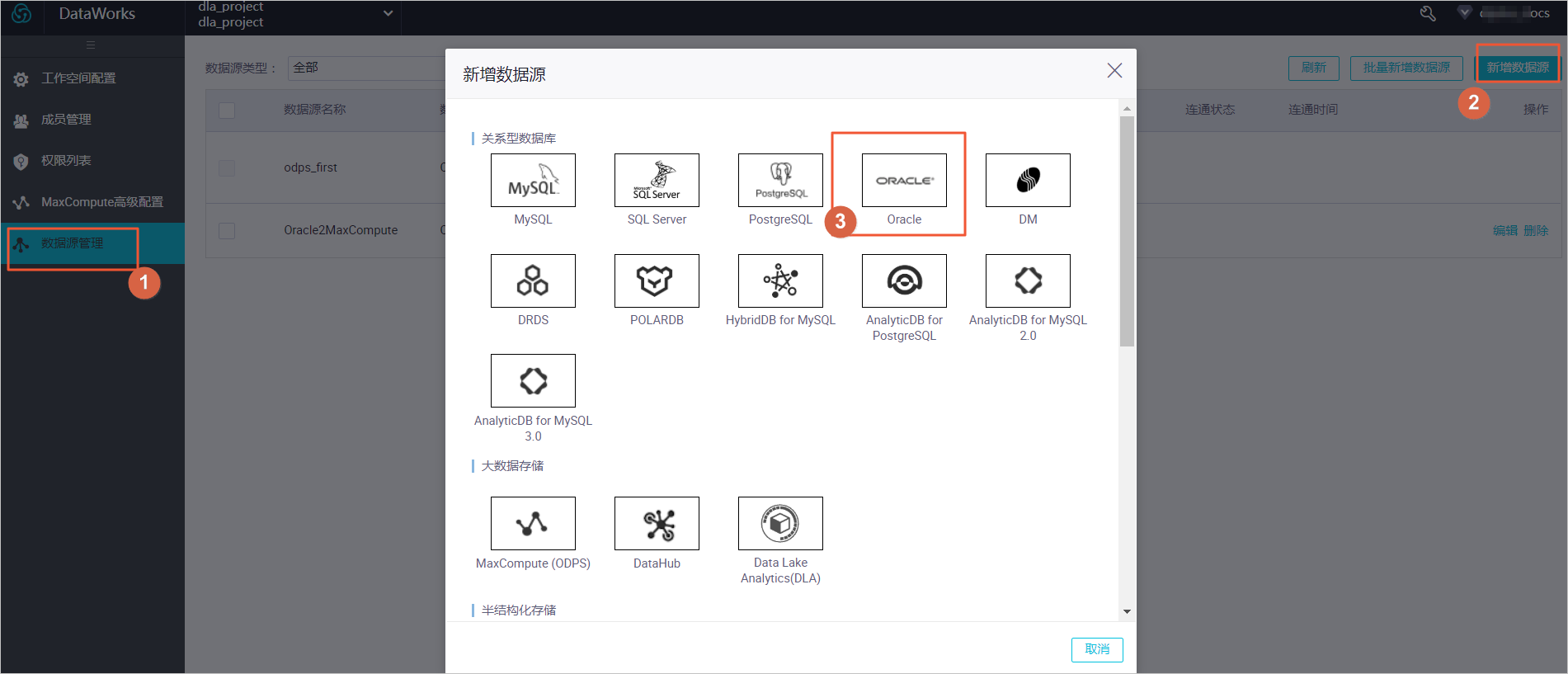This screenshot has height=674, width=1568.
Task: Click the 关系型数据库 section heading
Action: [x=519, y=139]
